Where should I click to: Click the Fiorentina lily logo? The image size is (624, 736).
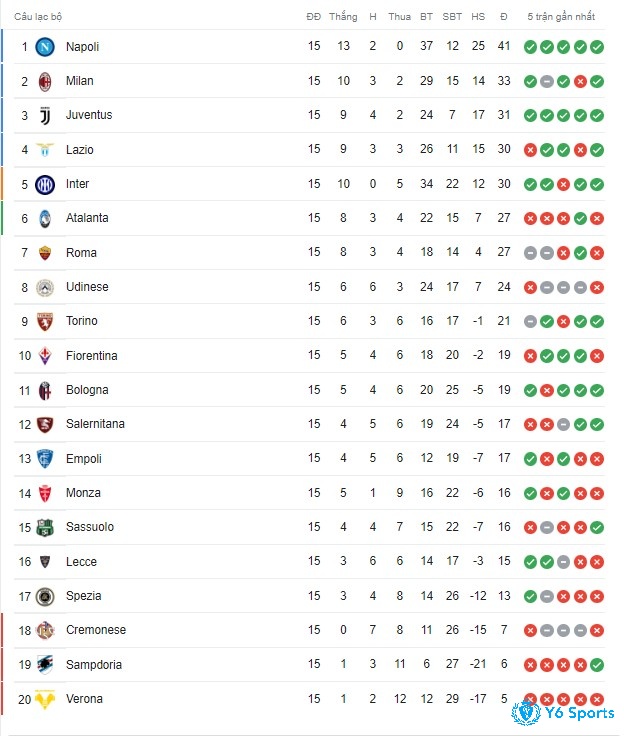point(45,356)
